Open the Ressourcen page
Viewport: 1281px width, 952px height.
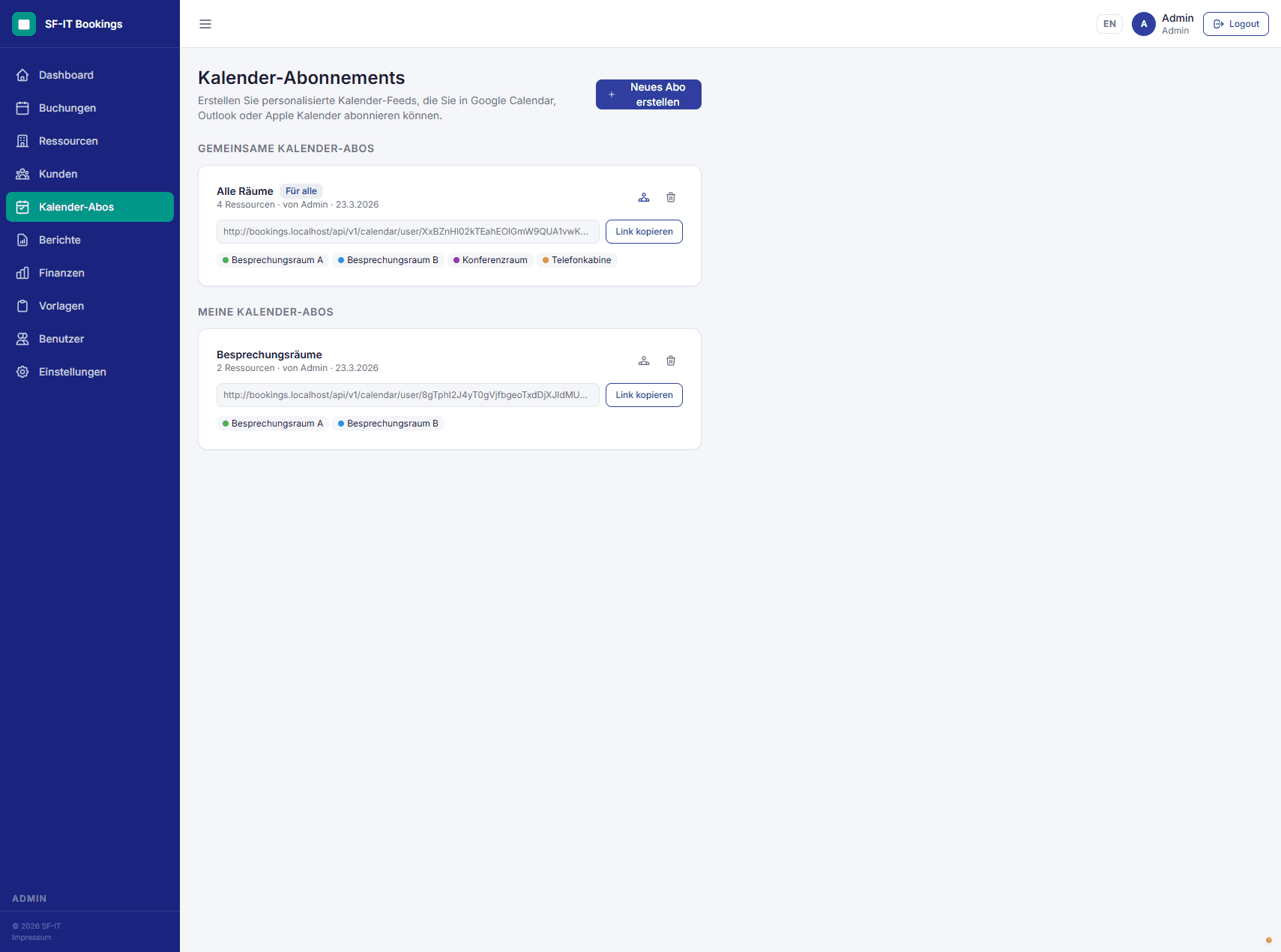(90, 141)
